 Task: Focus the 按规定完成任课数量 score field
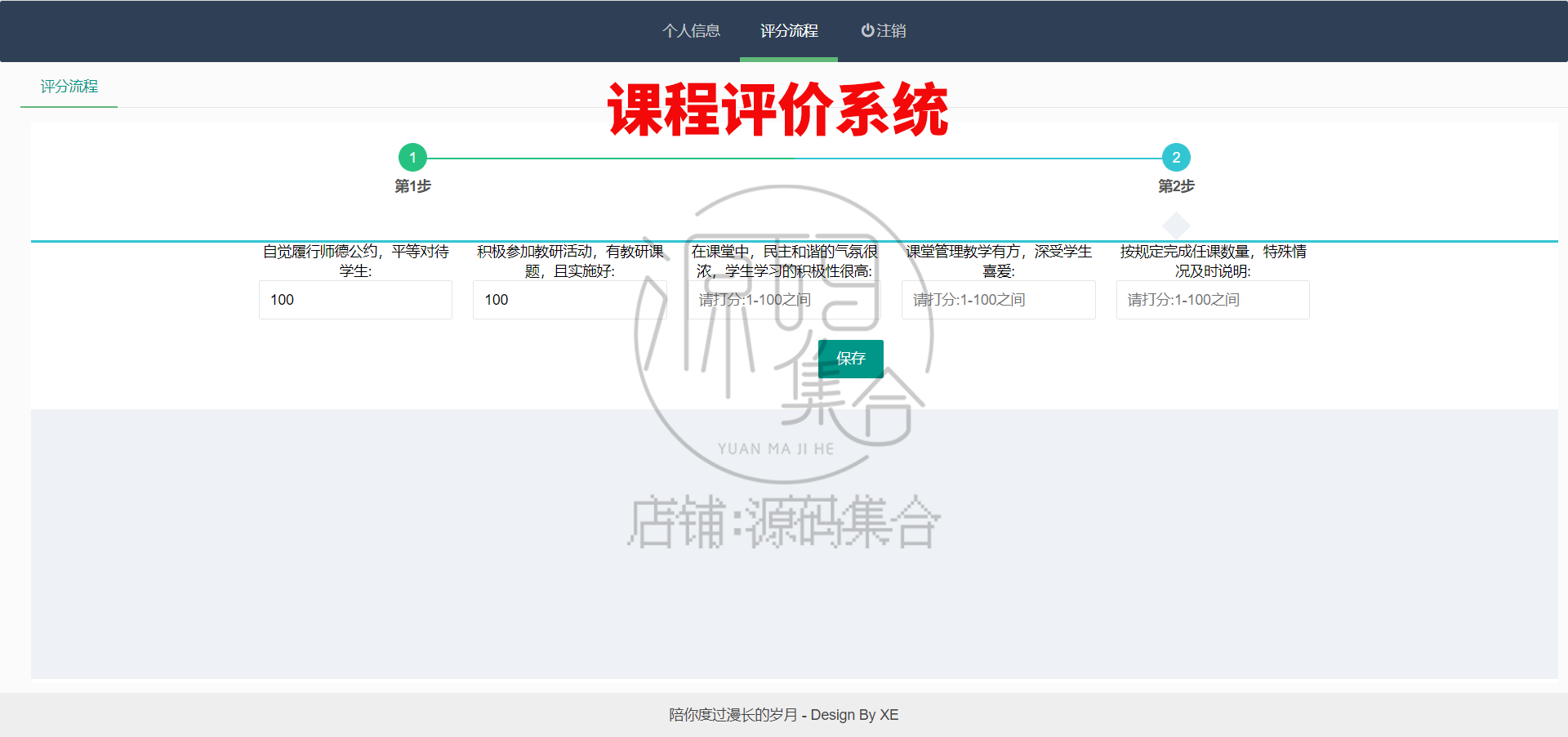coord(1213,300)
